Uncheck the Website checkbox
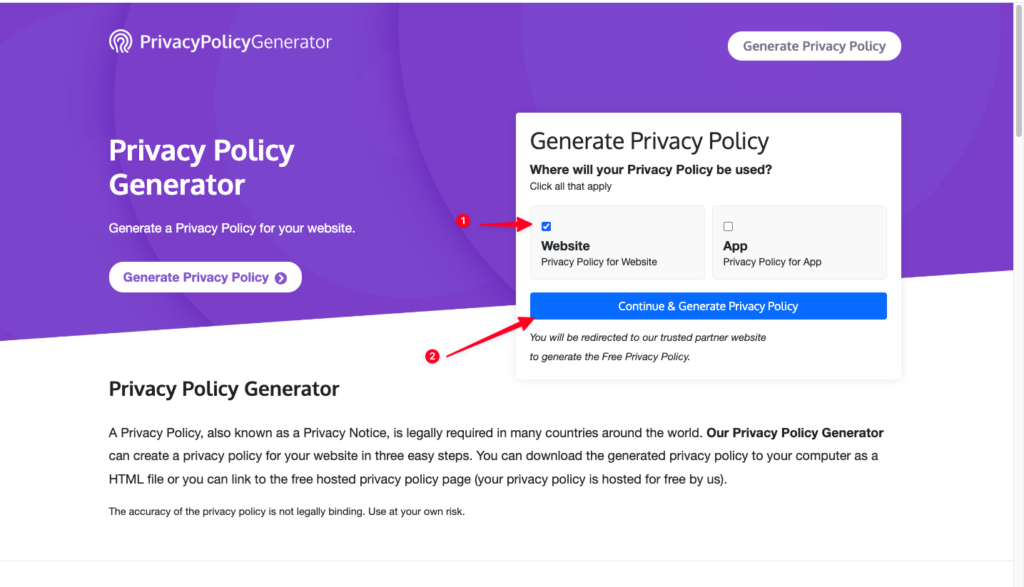 click(546, 226)
